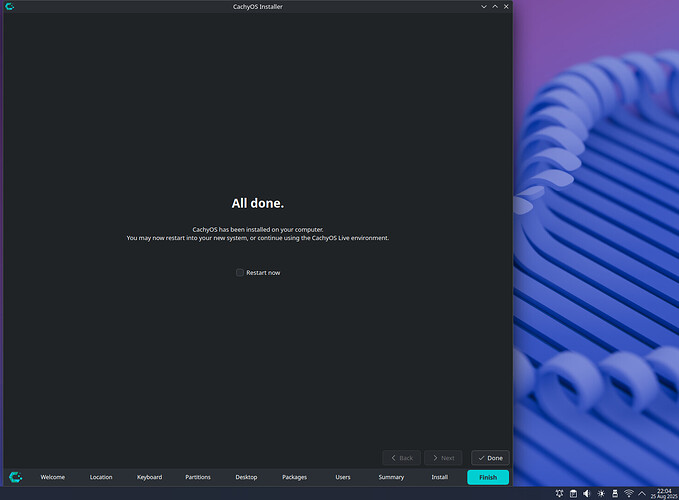Click the 'All done.' heading
The width and height of the screenshot is (679, 500).
click(258, 203)
